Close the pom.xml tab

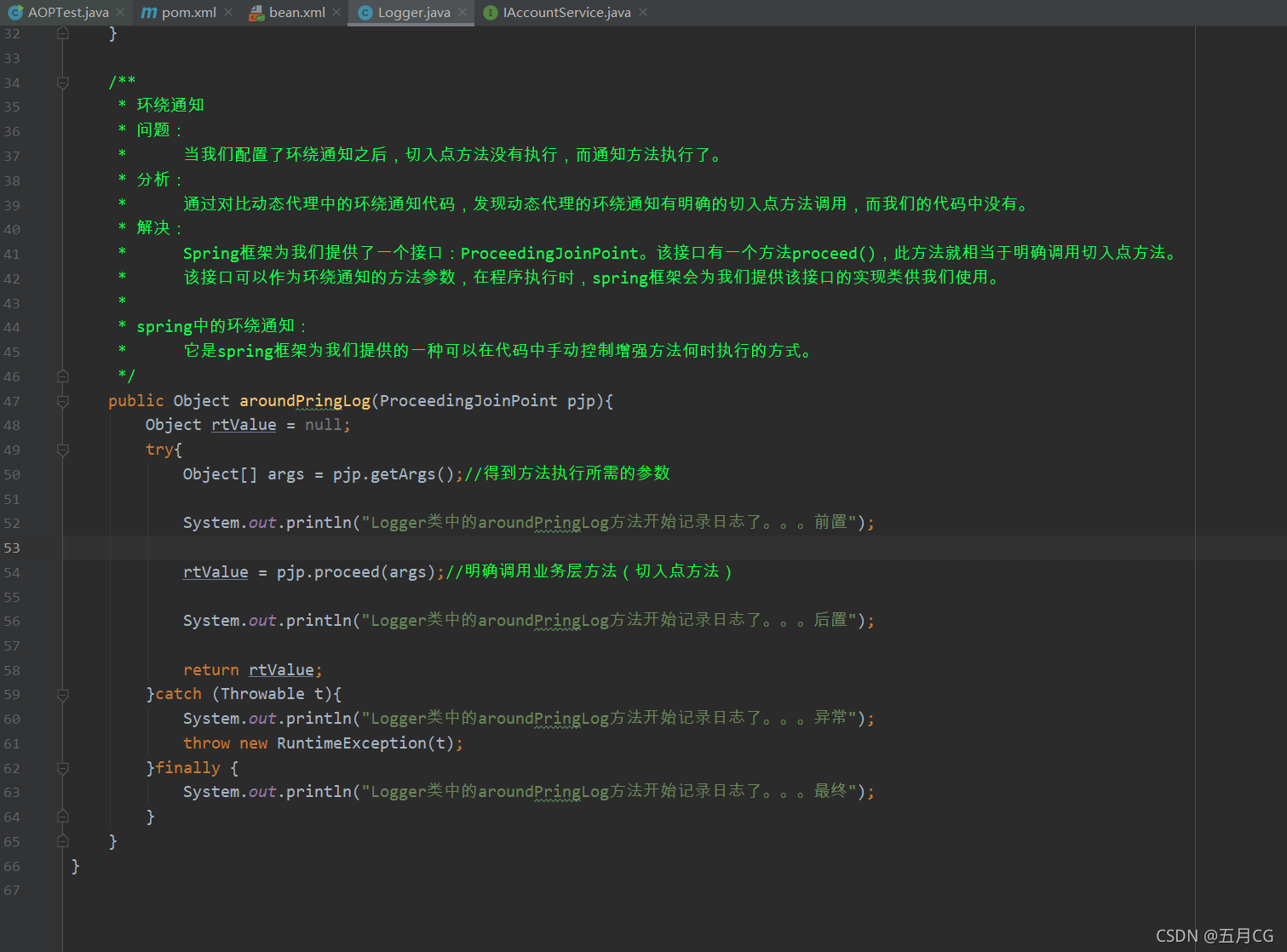pyautogui.click(x=228, y=12)
